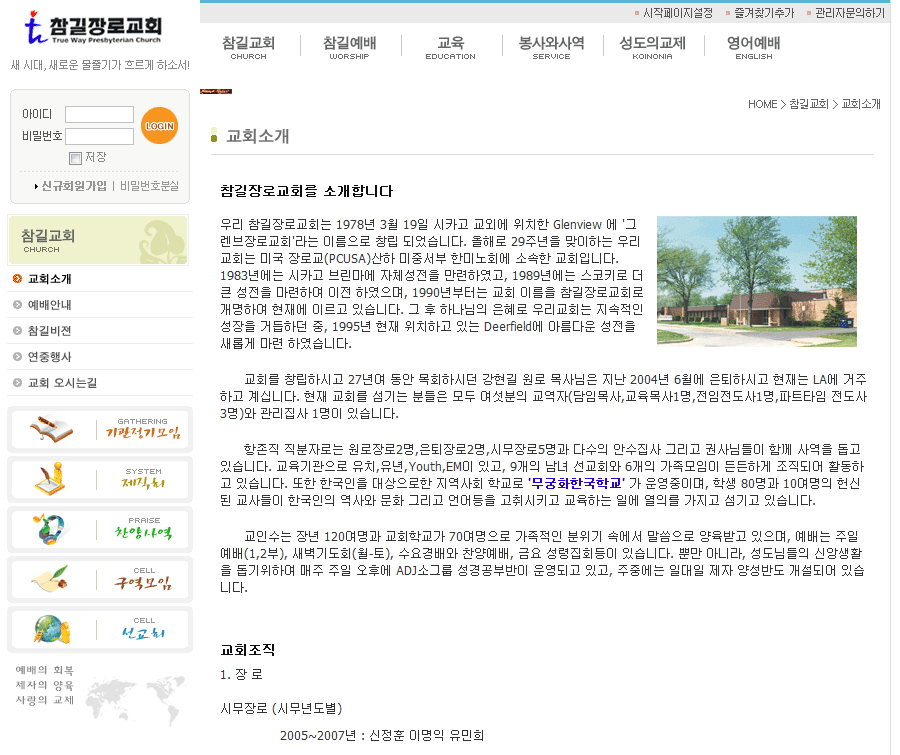Viewport: 900px width, 755px height.
Task: Open the 영어예배 ENGLISH top menu
Action: (753, 47)
